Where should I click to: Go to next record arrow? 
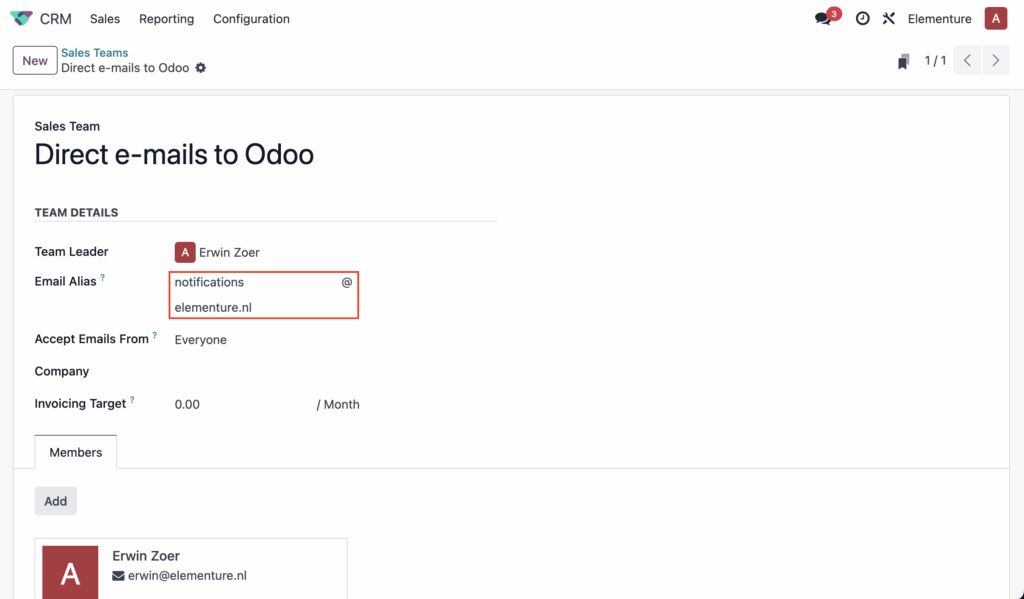point(995,60)
